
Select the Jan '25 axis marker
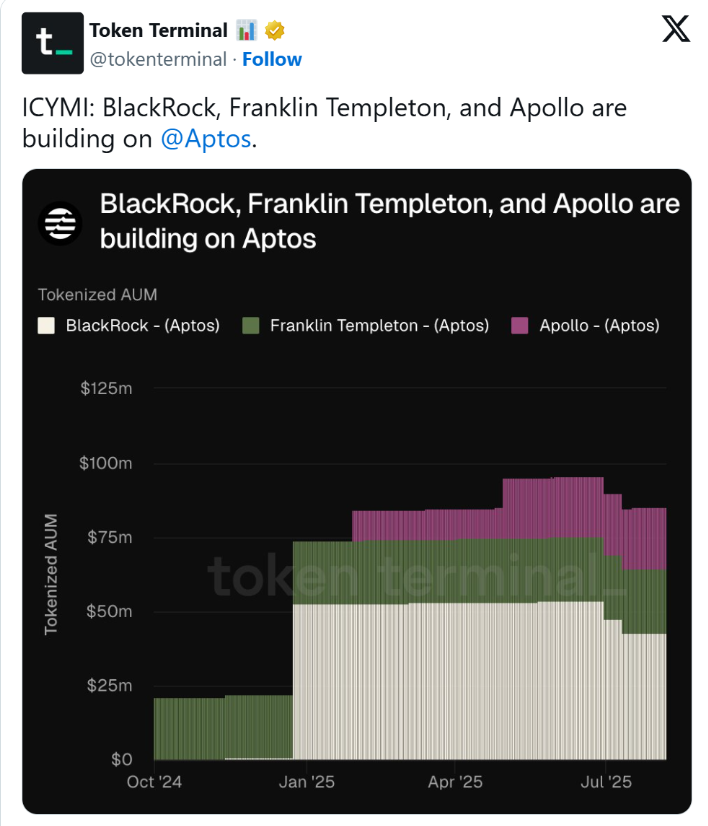click(307, 782)
